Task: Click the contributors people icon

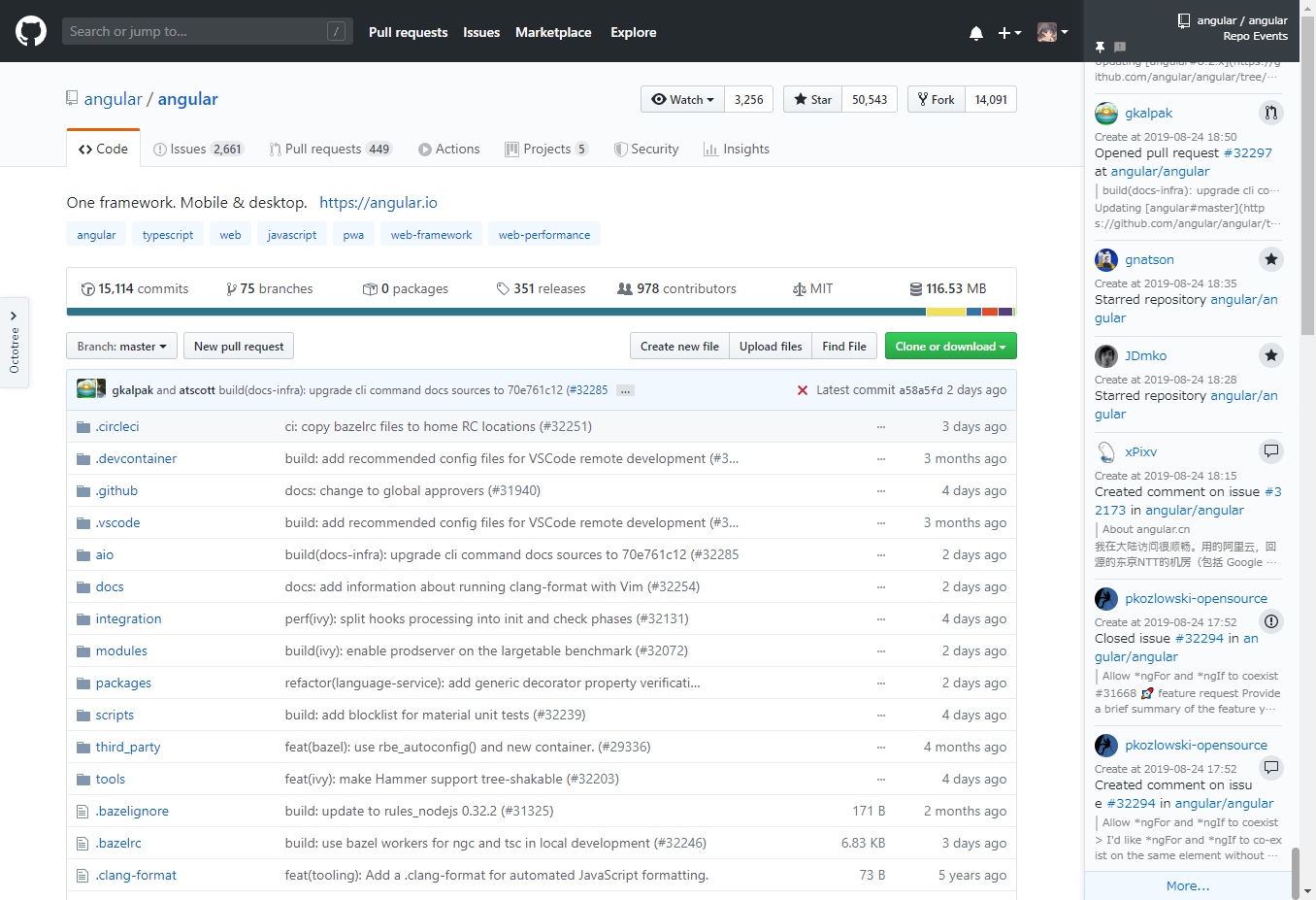Action: tap(625, 289)
